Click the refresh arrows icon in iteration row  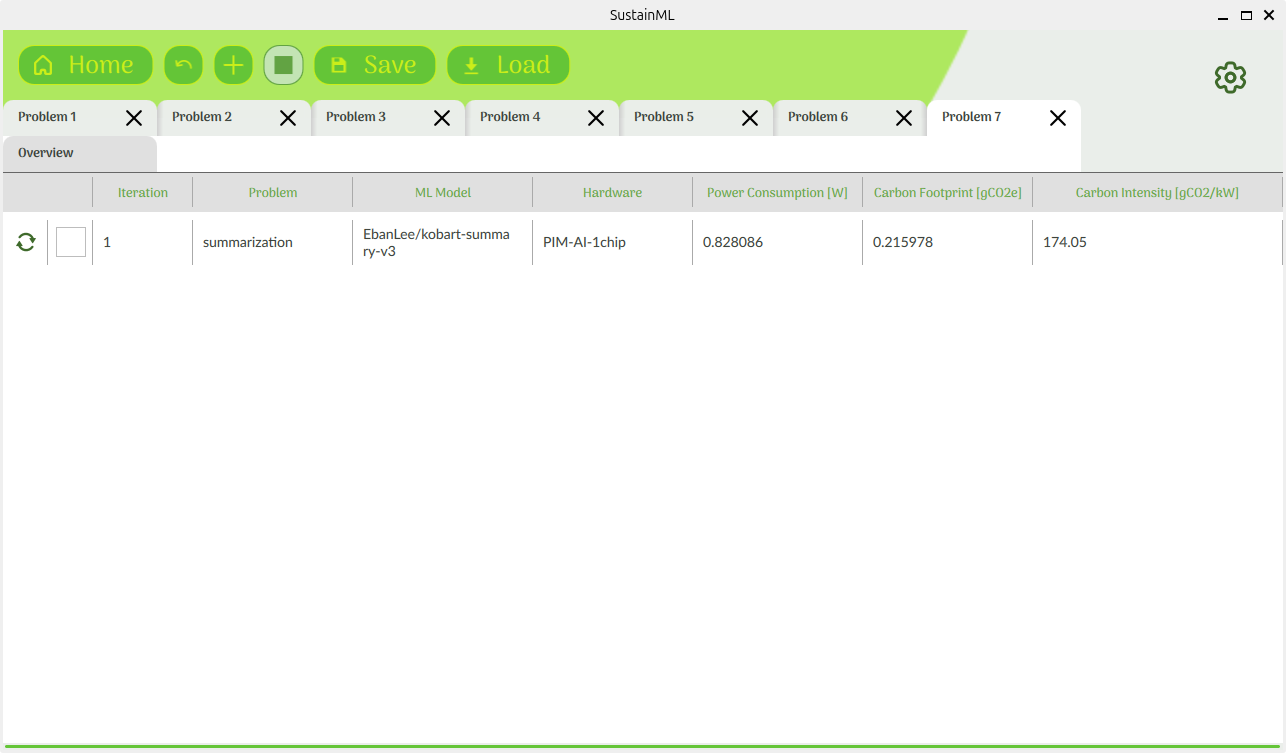[x=26, y=242]
